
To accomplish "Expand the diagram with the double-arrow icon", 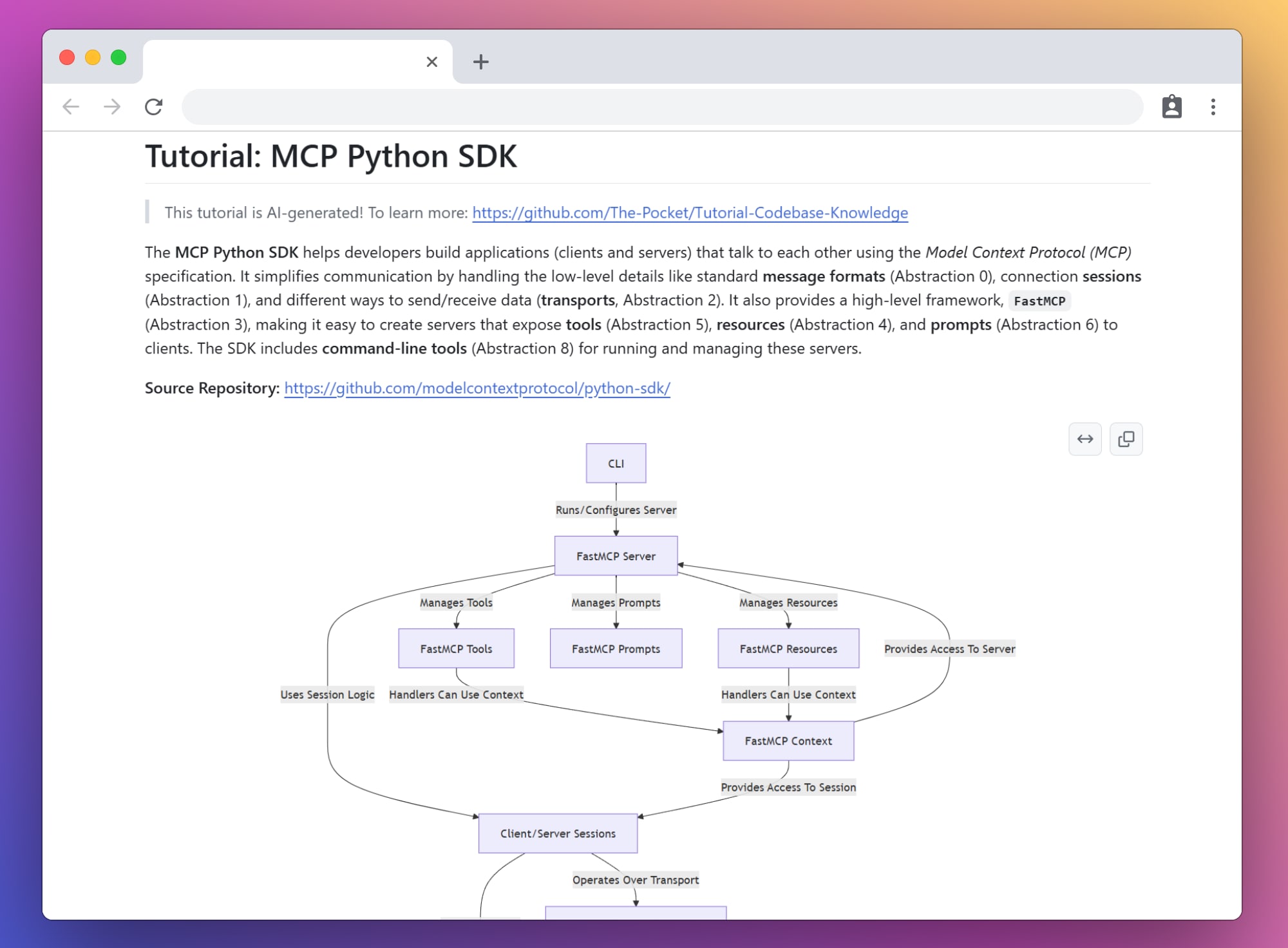I will coord(1085,439).
